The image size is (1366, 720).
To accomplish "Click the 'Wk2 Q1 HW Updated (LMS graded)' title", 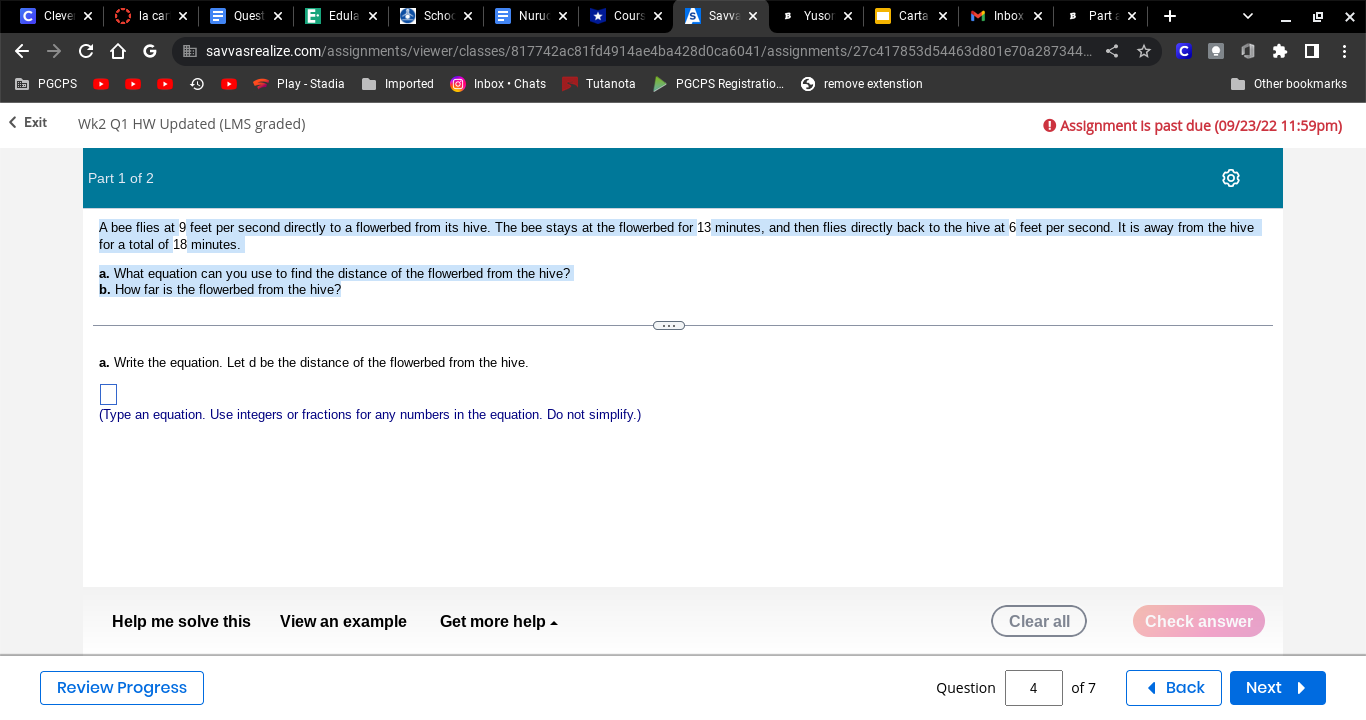I will (192, 123).
